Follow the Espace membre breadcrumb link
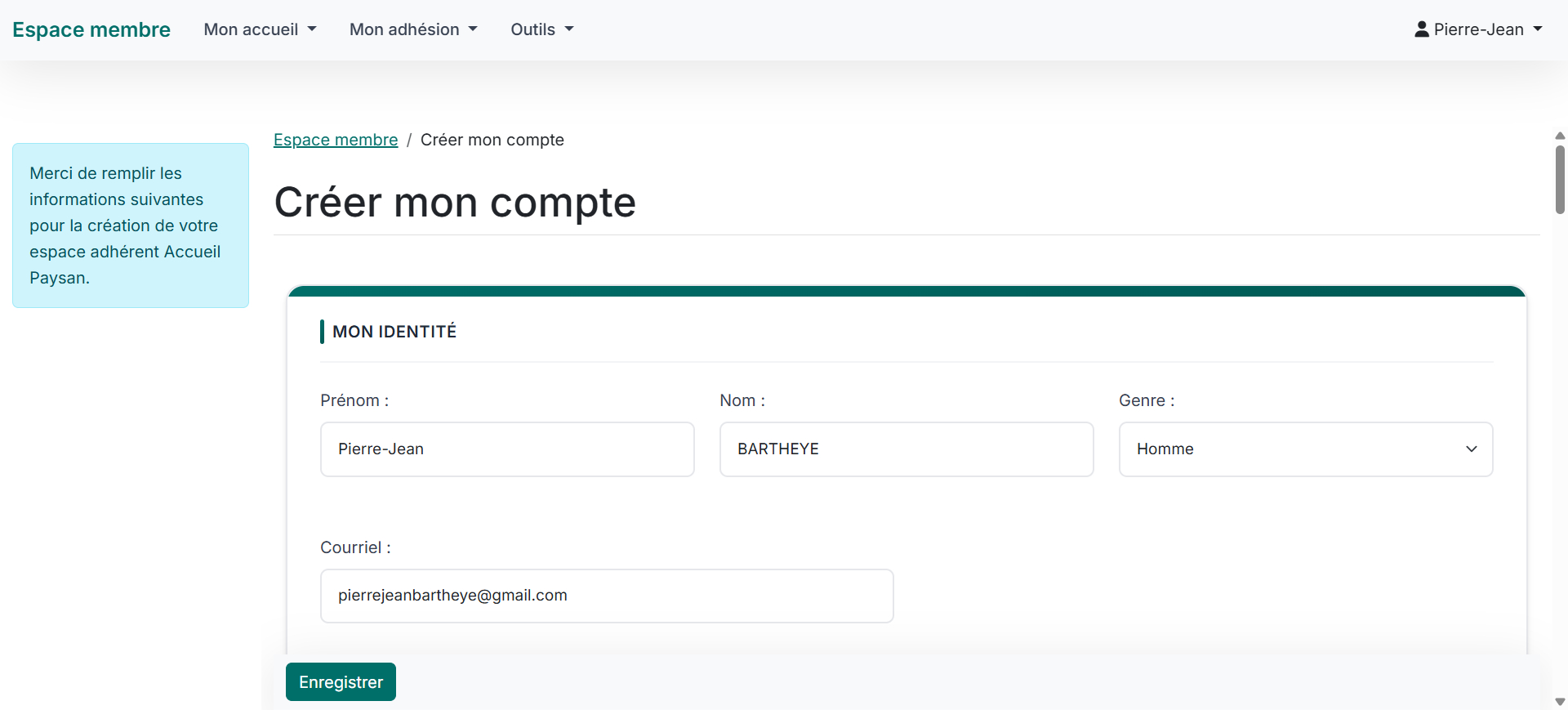The height and width of the screenshot is (710, 1568). [336, 140]
